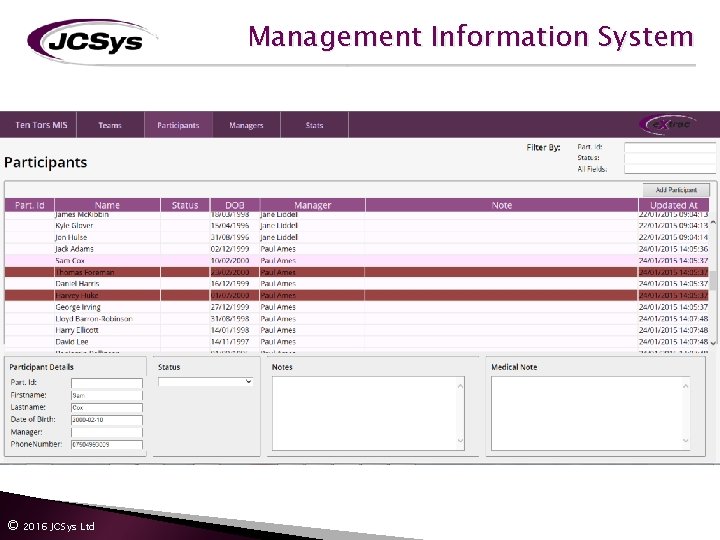Click Medical Note scroll up arrow

[685, 386]
